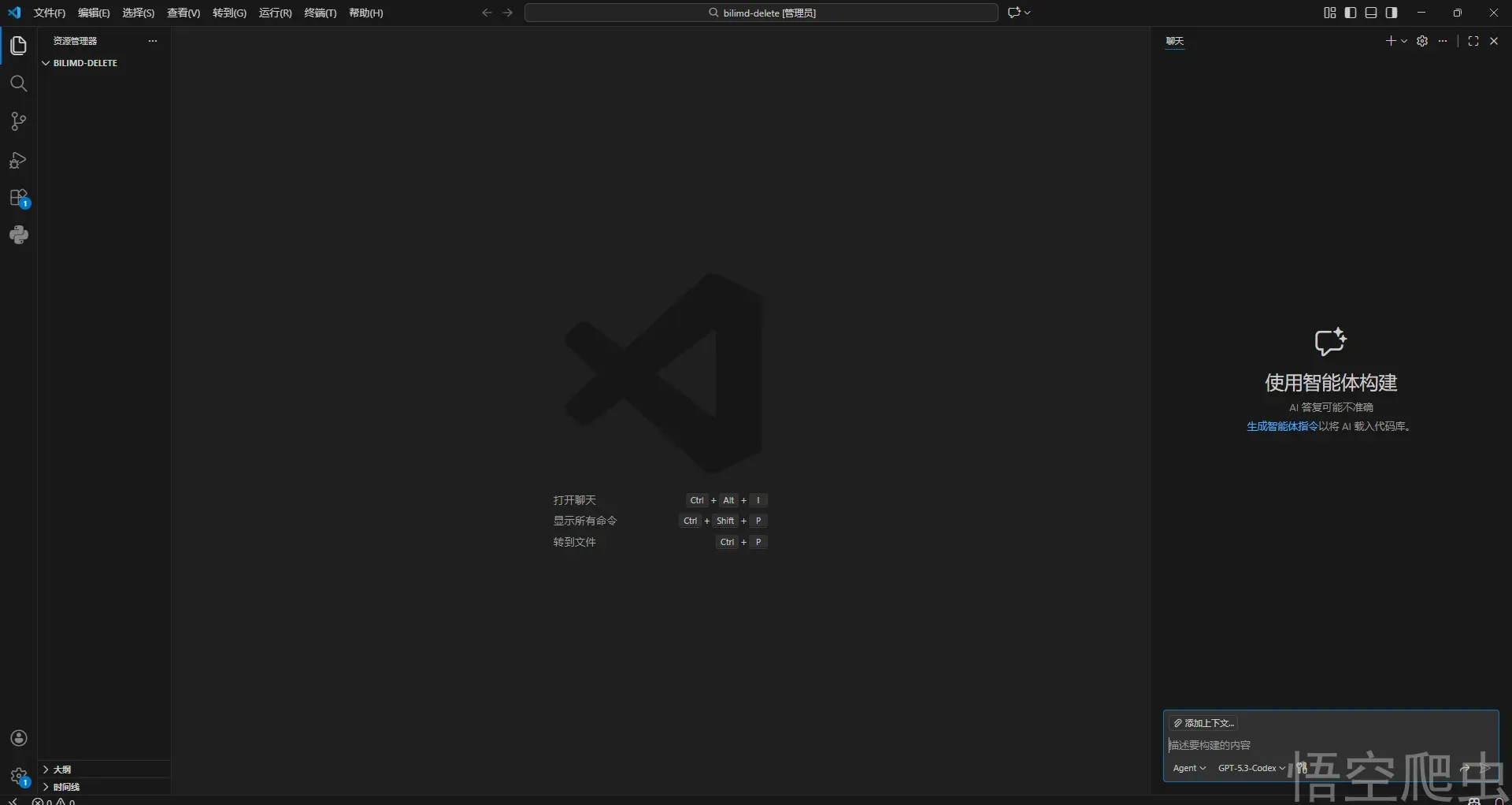Screen dimensions: 1512x805
Task: Open the Run and Debug view
Action: (x=19, y=161)
